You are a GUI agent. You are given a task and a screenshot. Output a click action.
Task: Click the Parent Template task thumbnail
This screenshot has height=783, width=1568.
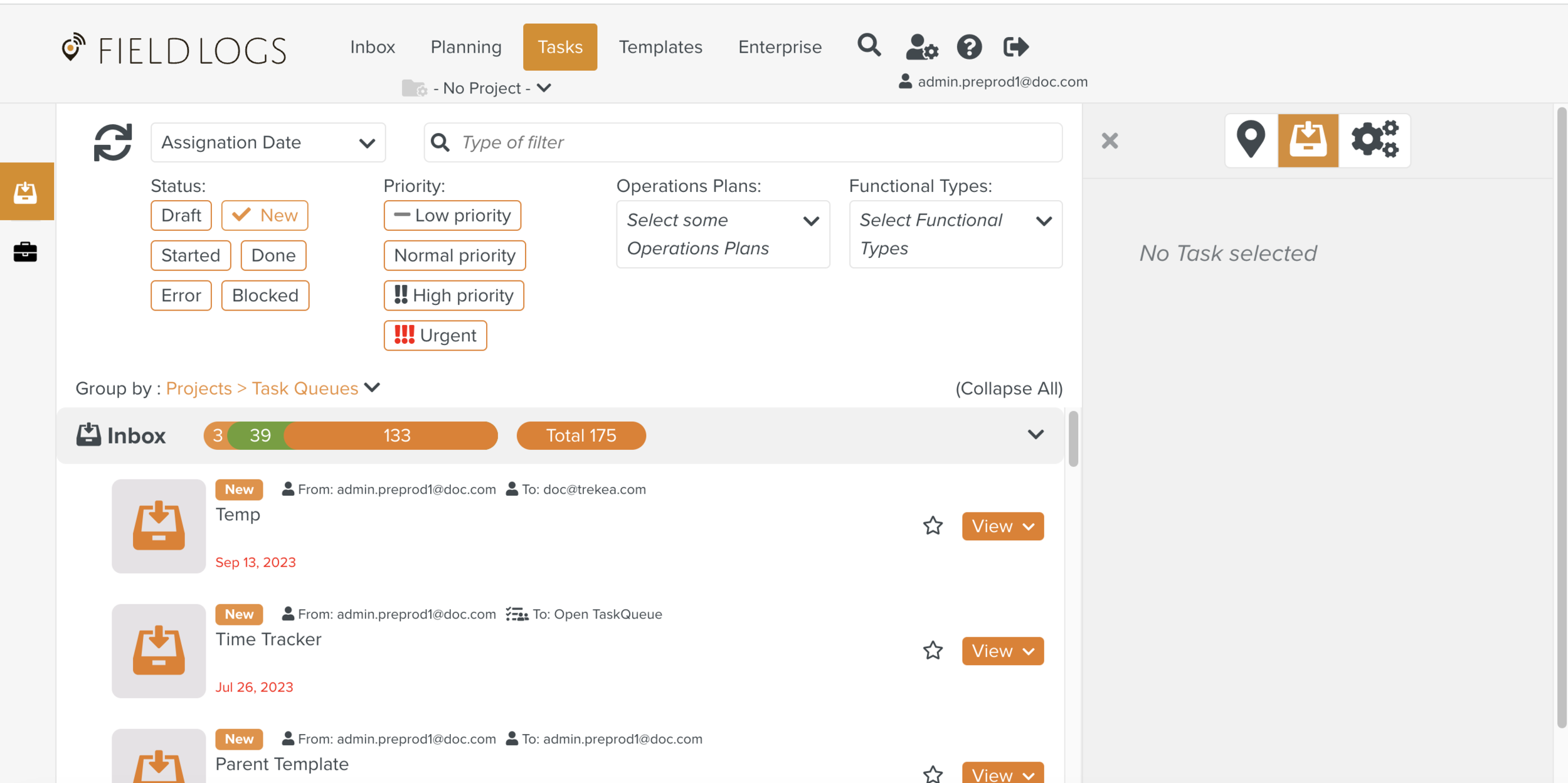(x=159, y=756)
